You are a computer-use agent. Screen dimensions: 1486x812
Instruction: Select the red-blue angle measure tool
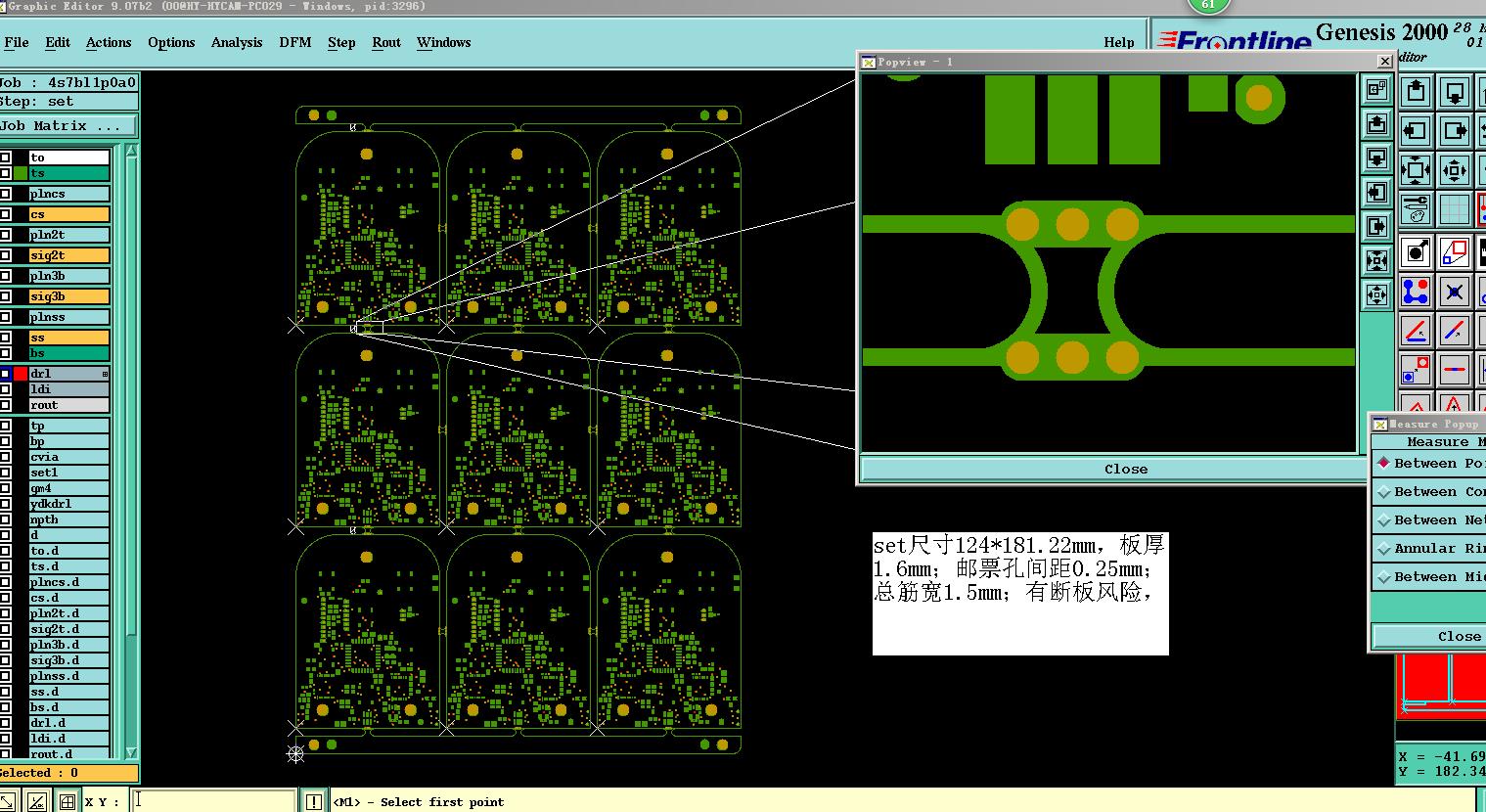[x=1416, y=331]
